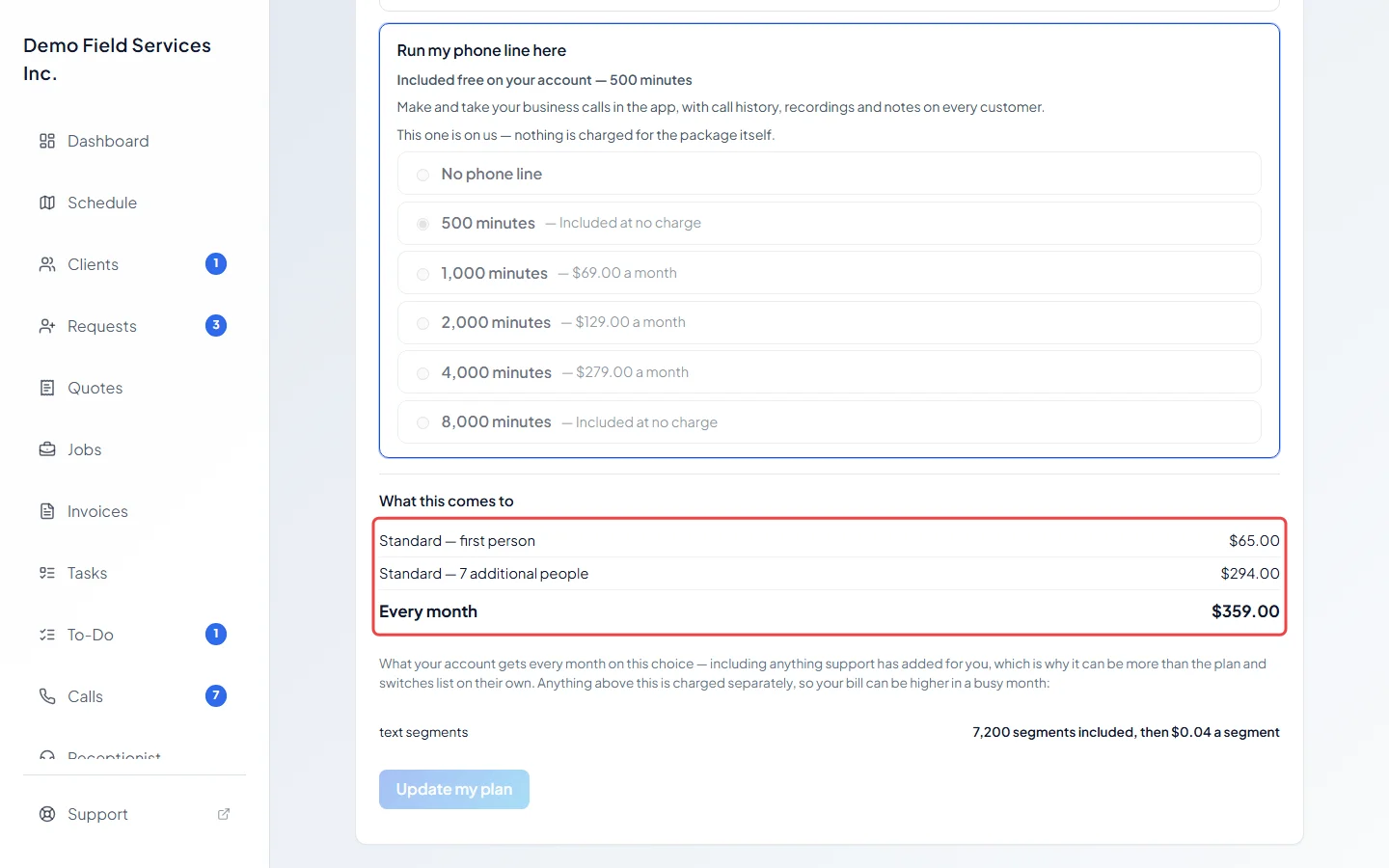Click Update my plan button

tap(454, 789)
